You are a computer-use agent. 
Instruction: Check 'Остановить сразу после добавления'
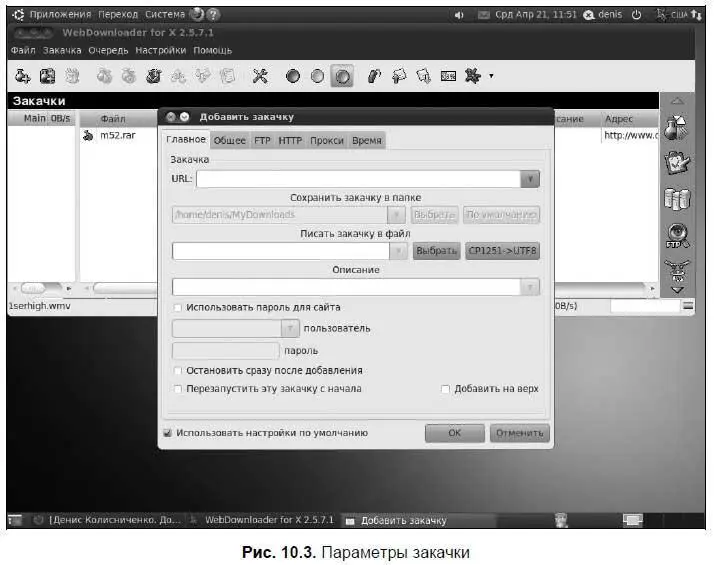(x=178, y=371)
